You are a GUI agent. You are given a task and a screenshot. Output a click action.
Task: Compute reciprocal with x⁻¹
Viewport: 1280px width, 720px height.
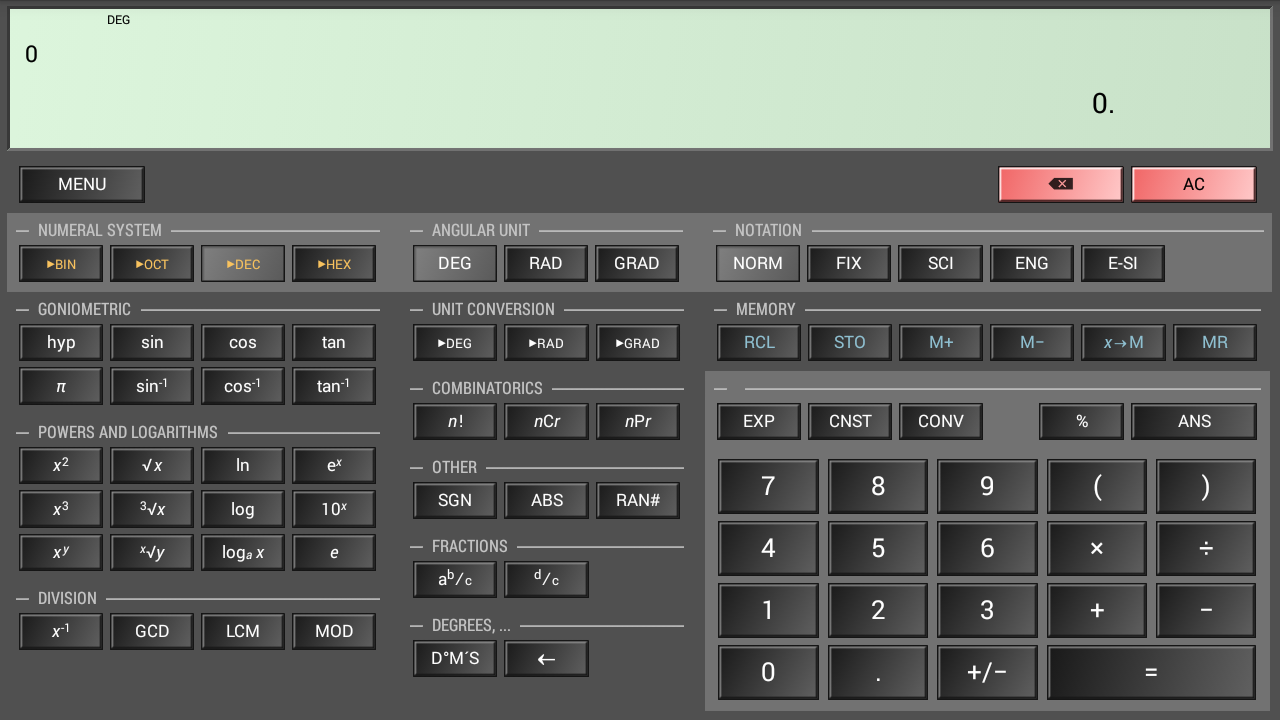coord(61,631)
